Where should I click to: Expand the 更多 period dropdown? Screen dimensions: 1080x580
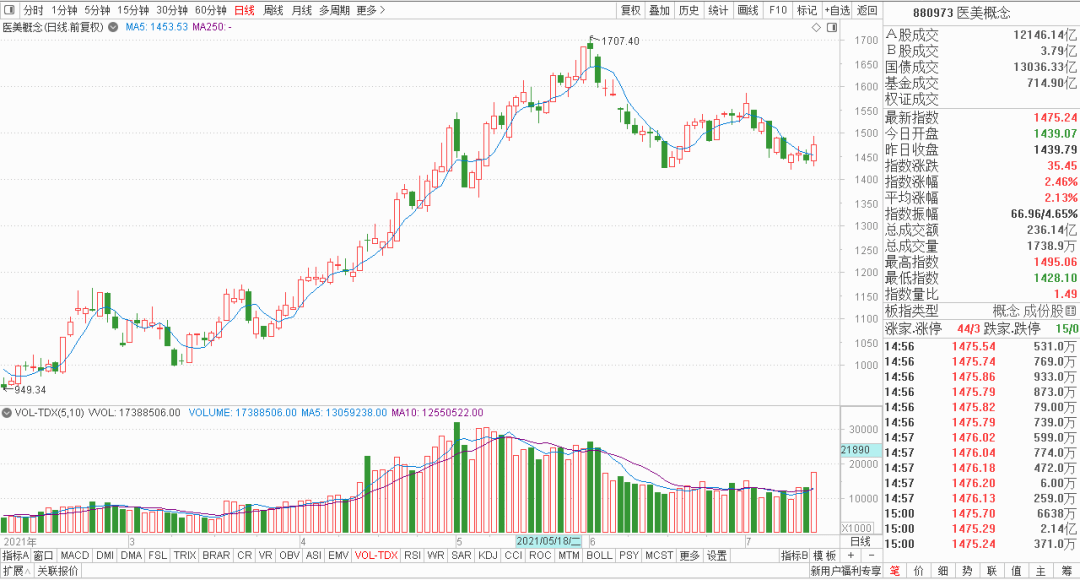pyautogui.click(x=370, y=10)
